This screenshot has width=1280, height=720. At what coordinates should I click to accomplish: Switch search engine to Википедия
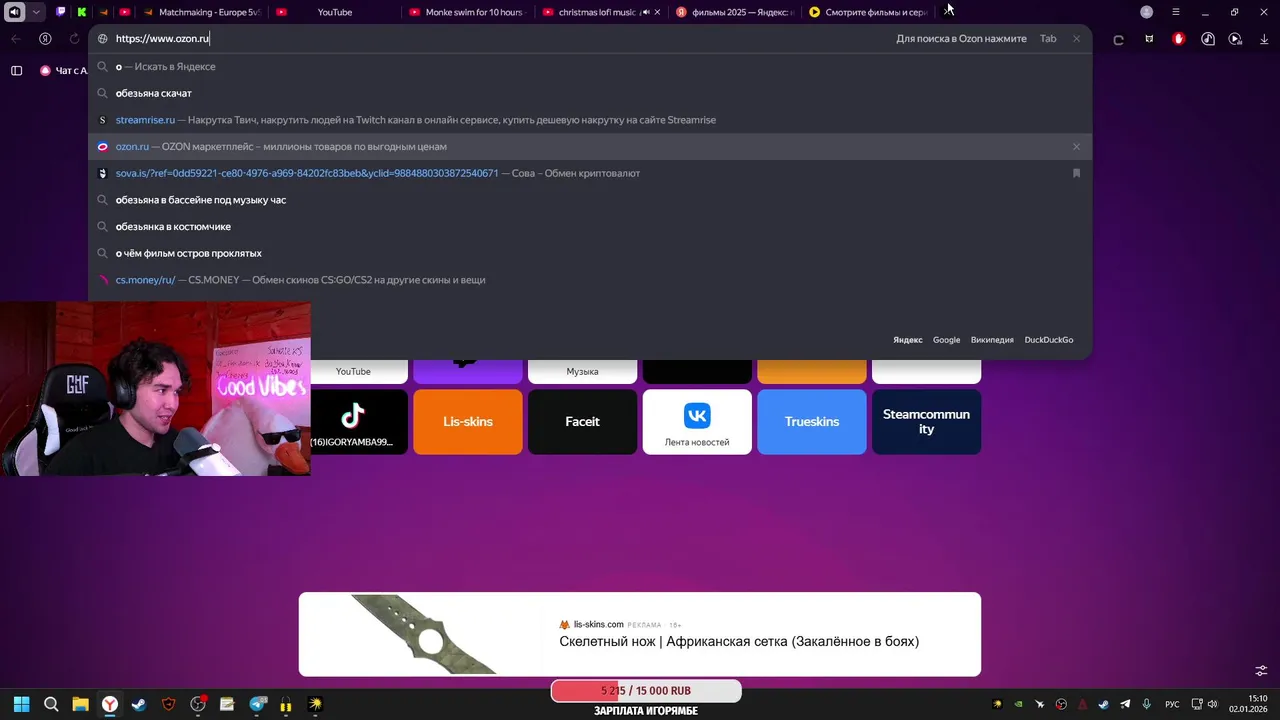(992, 340)
